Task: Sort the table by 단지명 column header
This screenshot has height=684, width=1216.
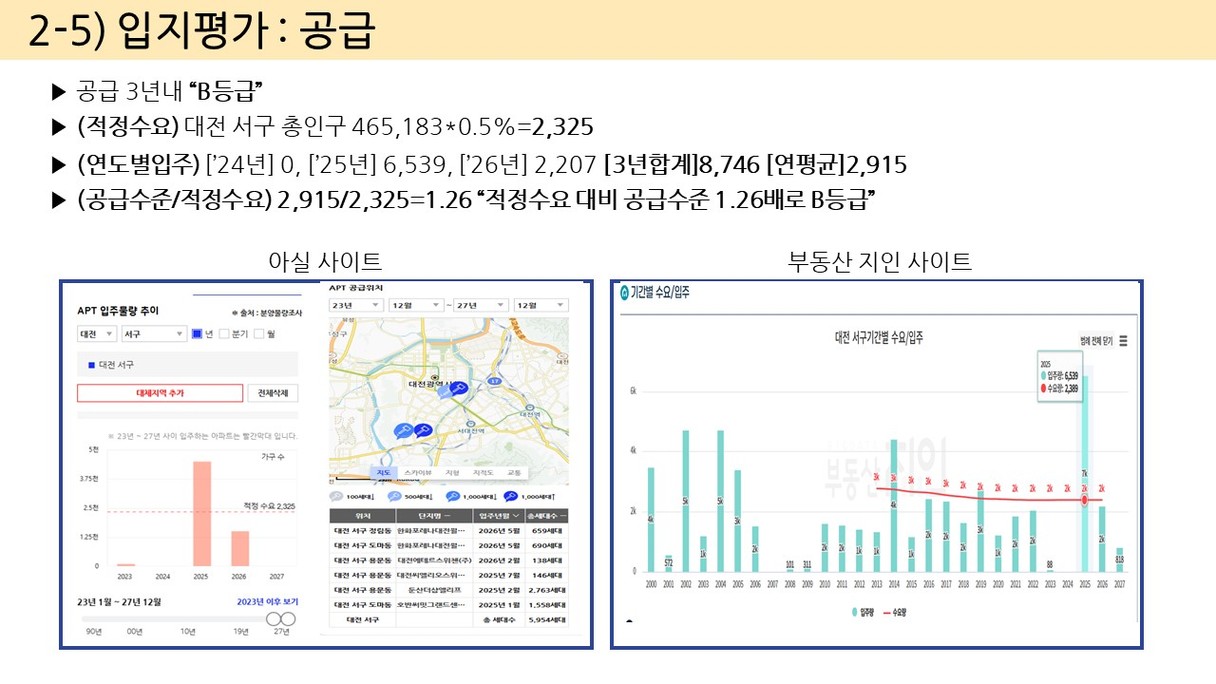Action: coord(432,516)
